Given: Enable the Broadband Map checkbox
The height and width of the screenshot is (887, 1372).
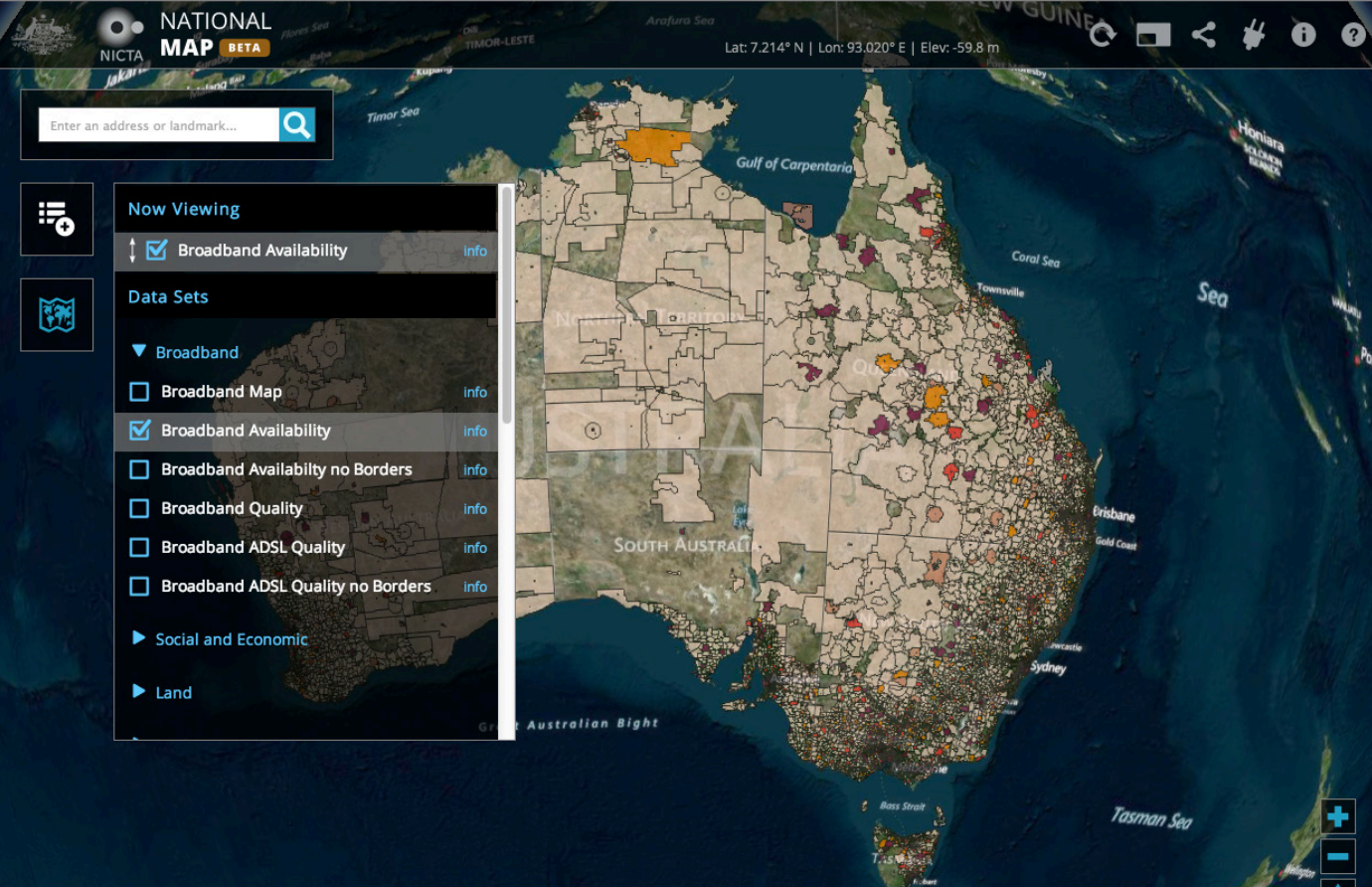Looking at the screenshot, I should [139, 392].
